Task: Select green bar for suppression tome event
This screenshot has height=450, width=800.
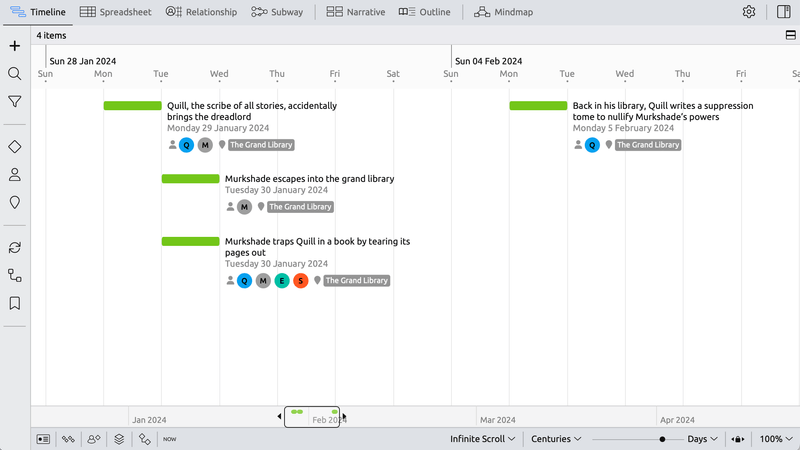Action: (x=538, y=106)
